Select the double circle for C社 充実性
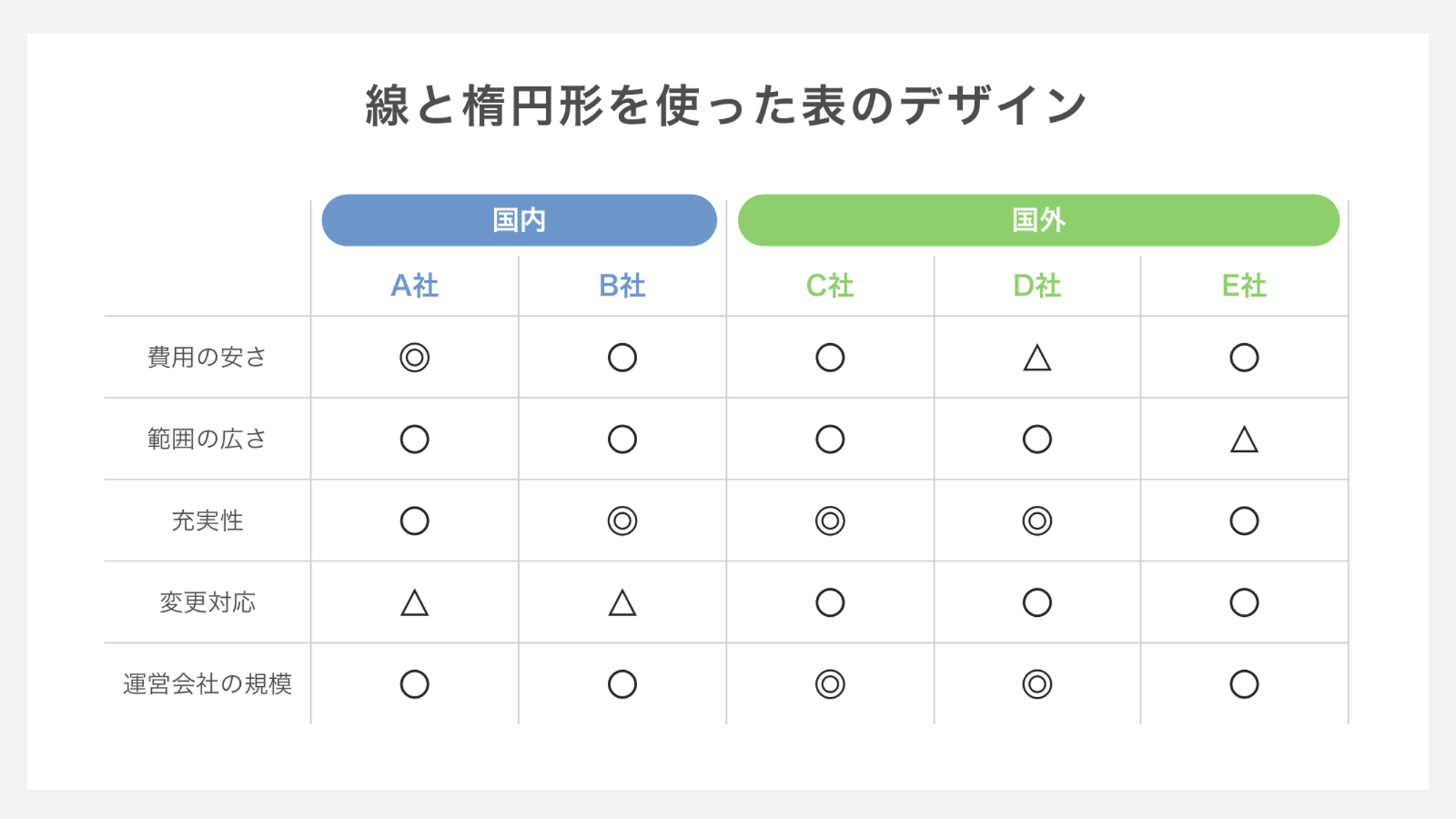This screenshot has width=1456, height=819. click(830, 521)
